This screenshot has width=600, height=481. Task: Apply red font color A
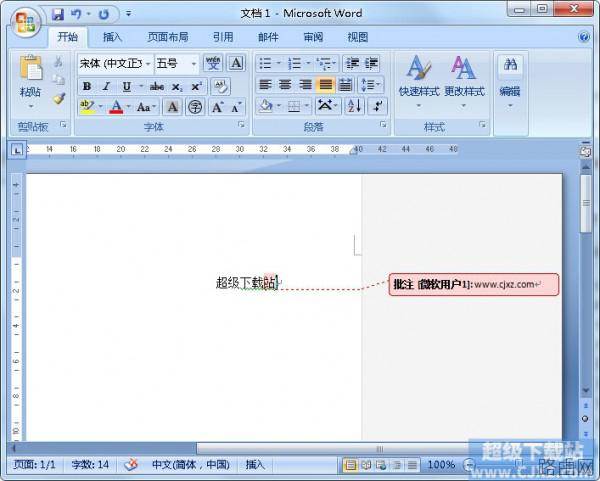116,107
